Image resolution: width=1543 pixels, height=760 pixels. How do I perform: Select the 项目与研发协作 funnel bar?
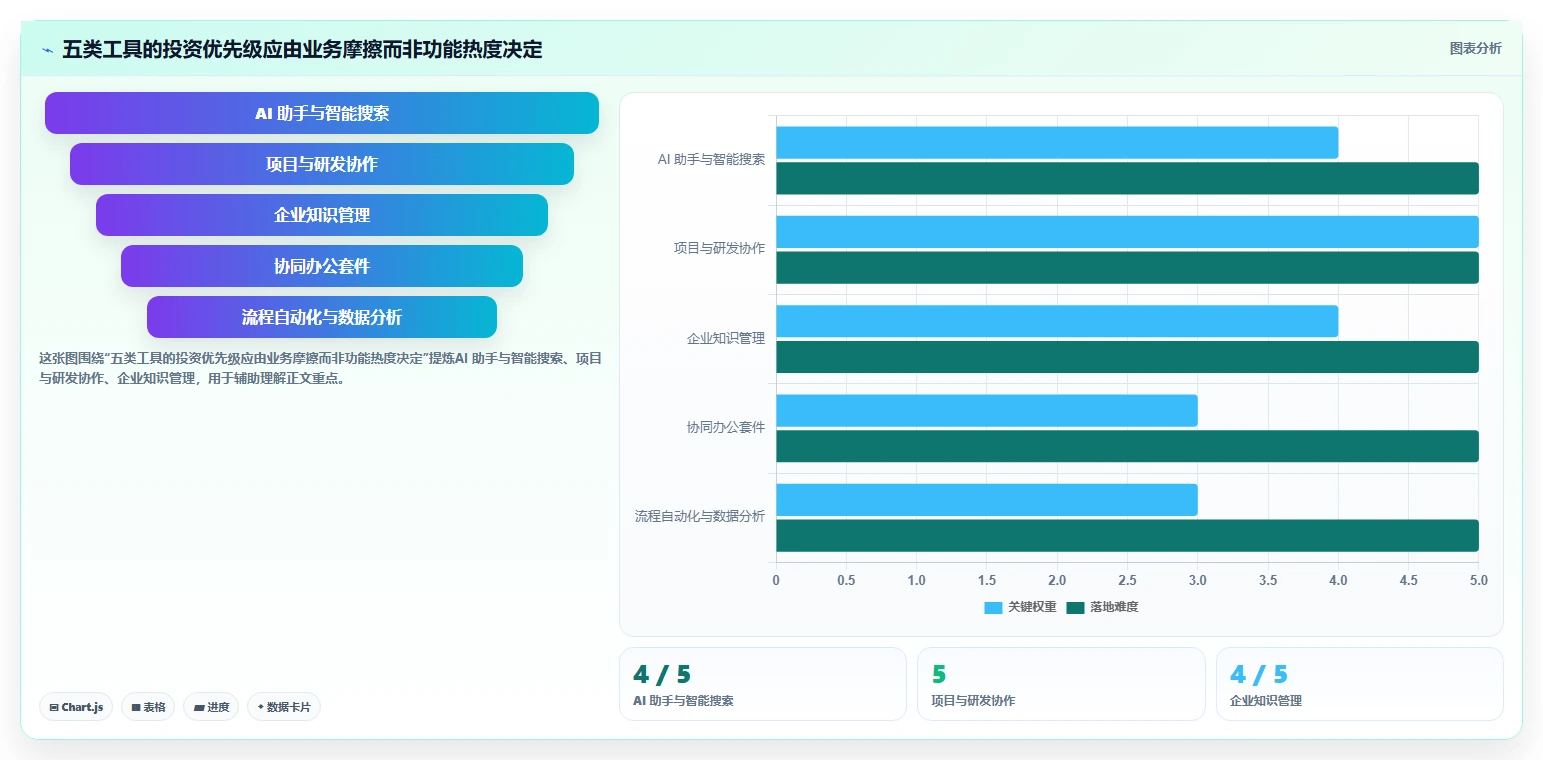[x=322, y=164]
